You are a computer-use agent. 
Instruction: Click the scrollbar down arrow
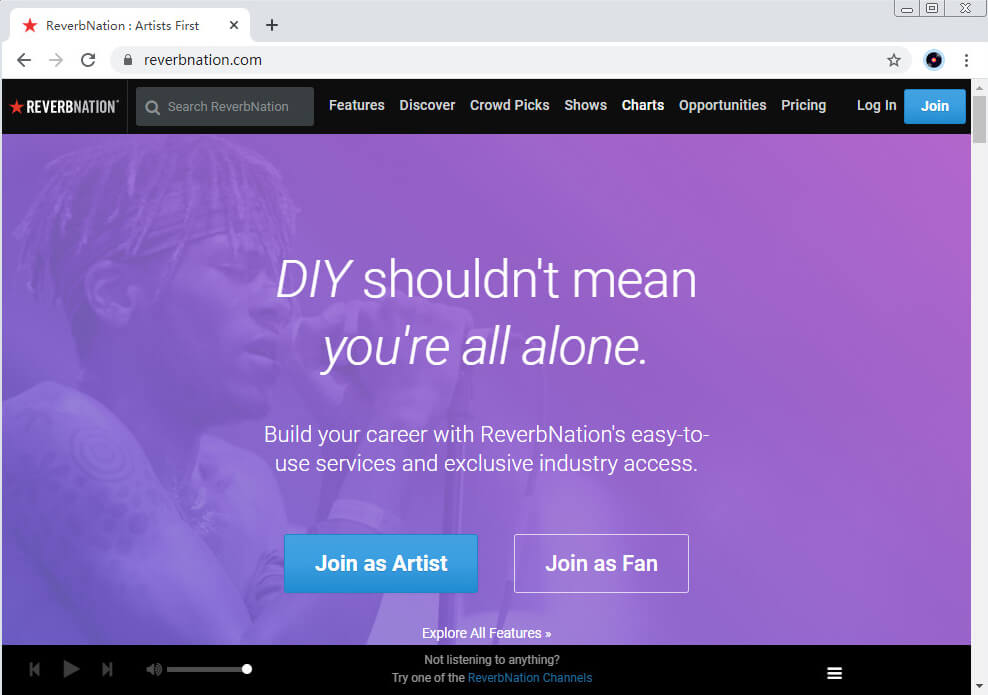coord(979,686)
